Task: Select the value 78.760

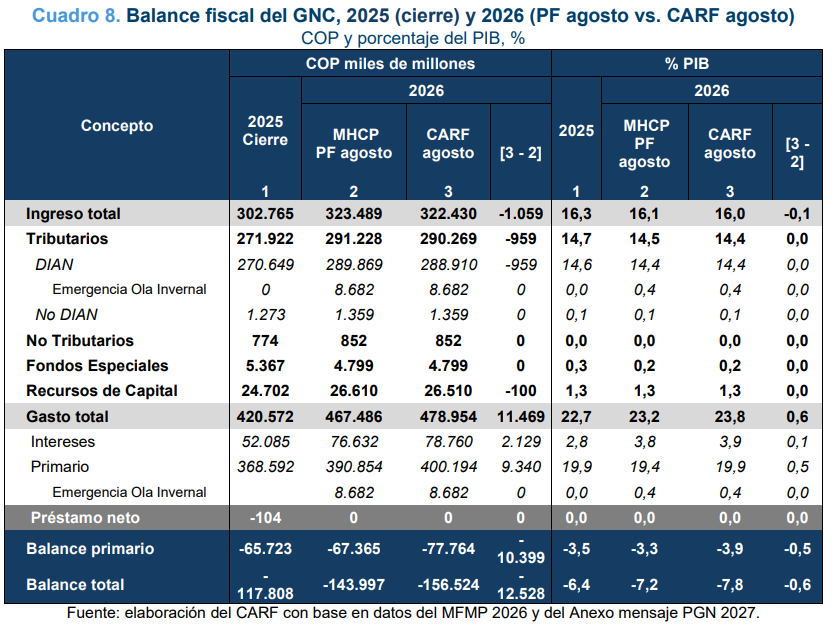Action: (x=448, y=442)
